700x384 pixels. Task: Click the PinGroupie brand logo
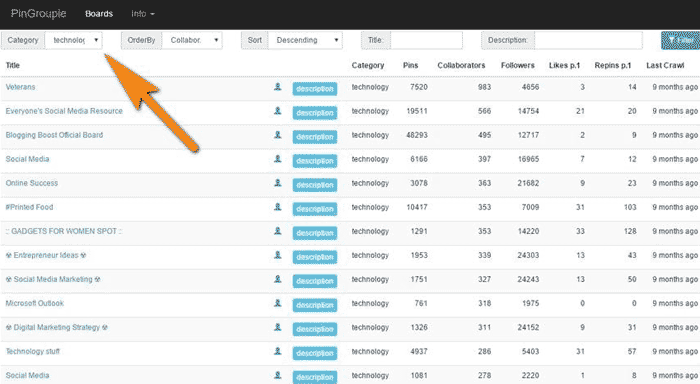(x=38, y=14)
